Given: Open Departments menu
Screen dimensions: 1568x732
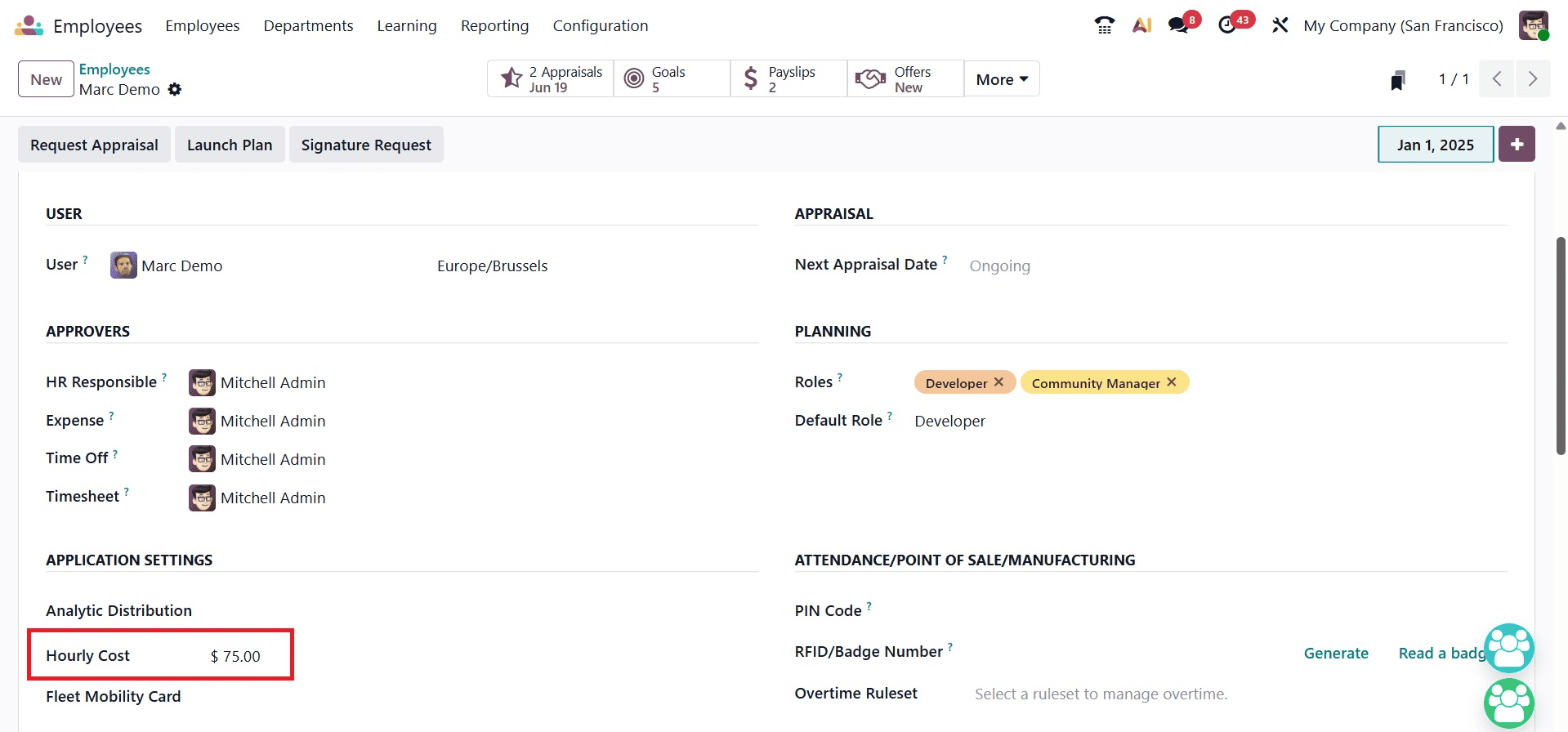Looking at the screenshot, I should coord(308,25).
